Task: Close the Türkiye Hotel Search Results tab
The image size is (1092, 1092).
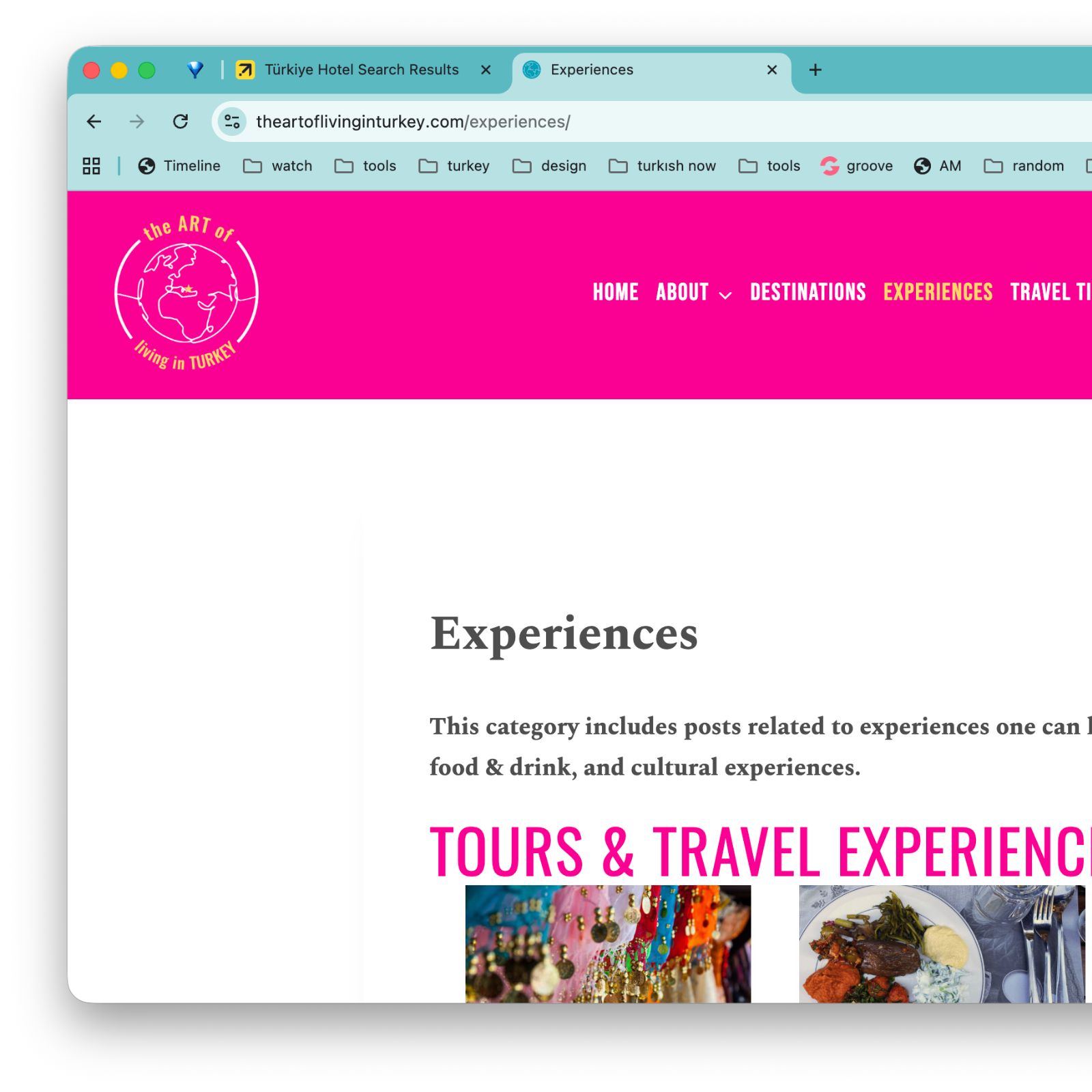Action: (486, 70)
